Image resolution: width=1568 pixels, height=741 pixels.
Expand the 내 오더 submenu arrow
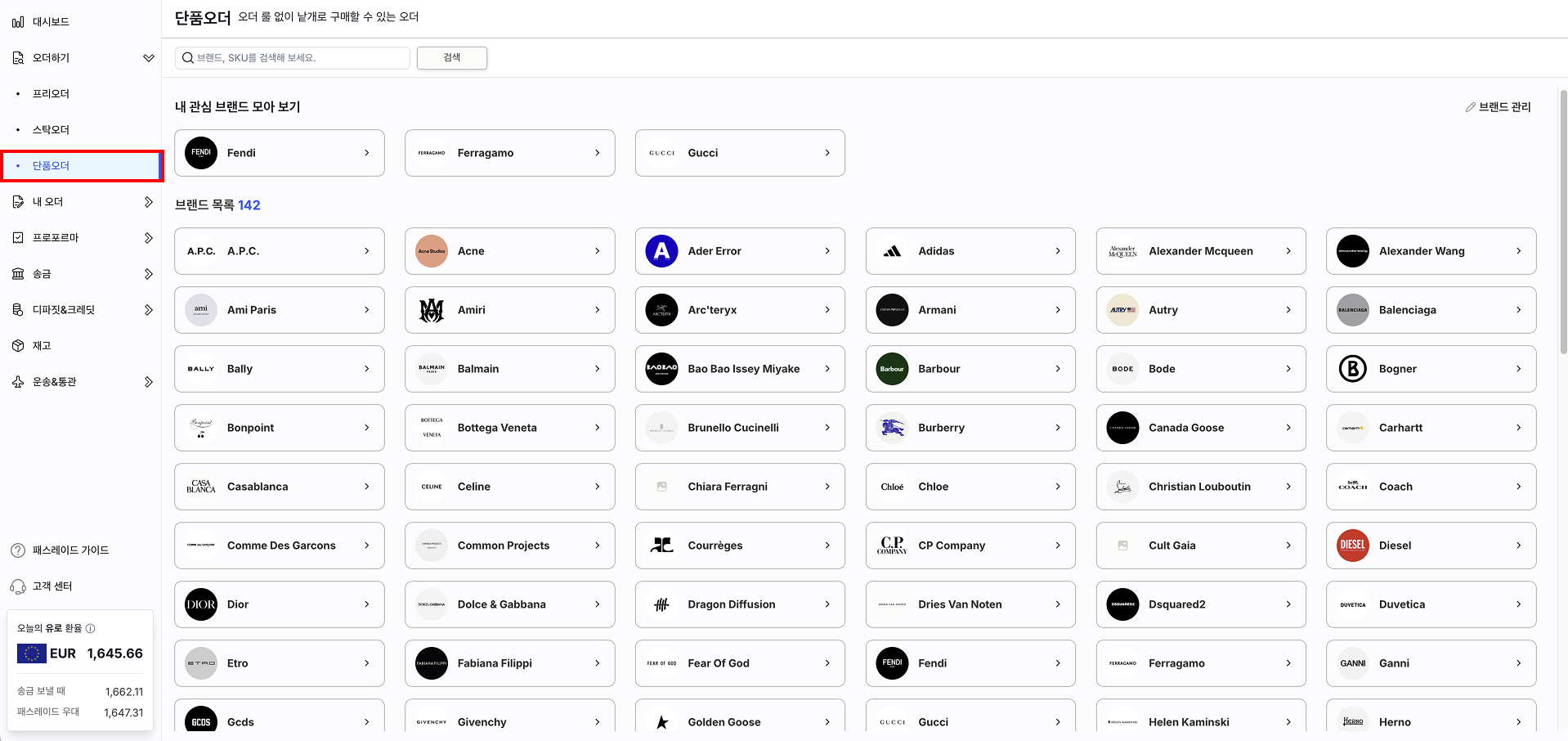tap(148, 202)
